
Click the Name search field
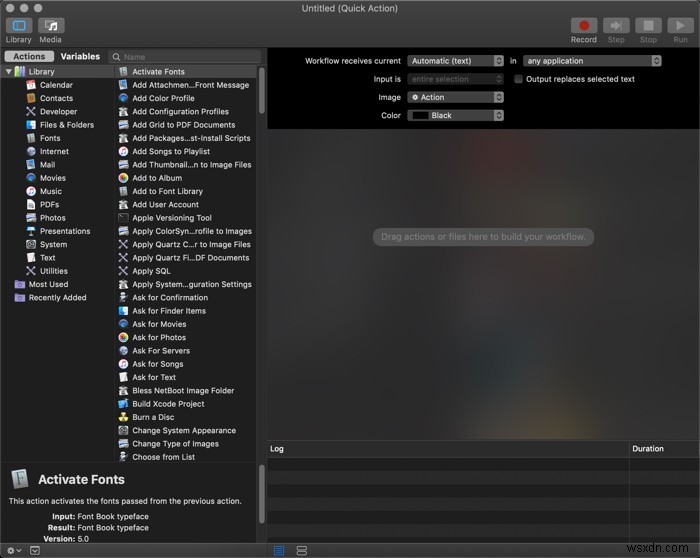(x=184, y=57)
